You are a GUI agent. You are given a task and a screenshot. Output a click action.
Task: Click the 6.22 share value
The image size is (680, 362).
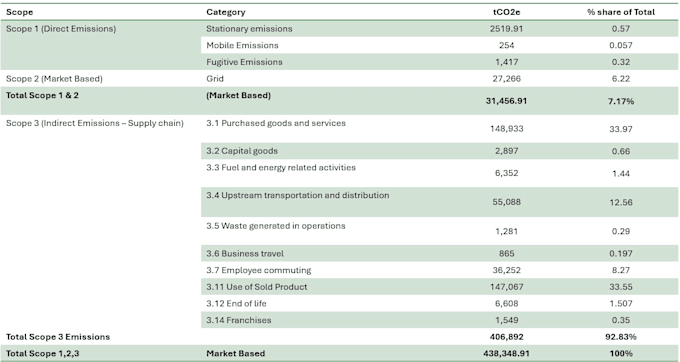[x=621, y=78]
